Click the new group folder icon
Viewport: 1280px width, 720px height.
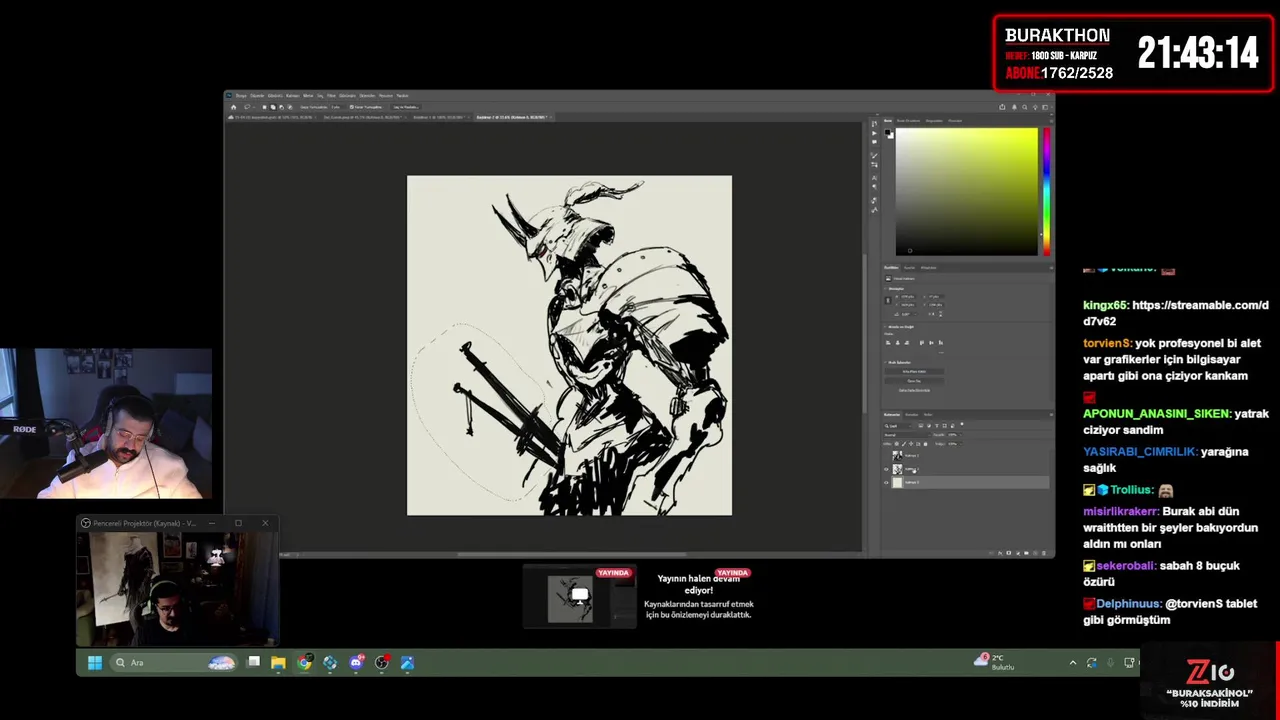[x=1027, y=553]
